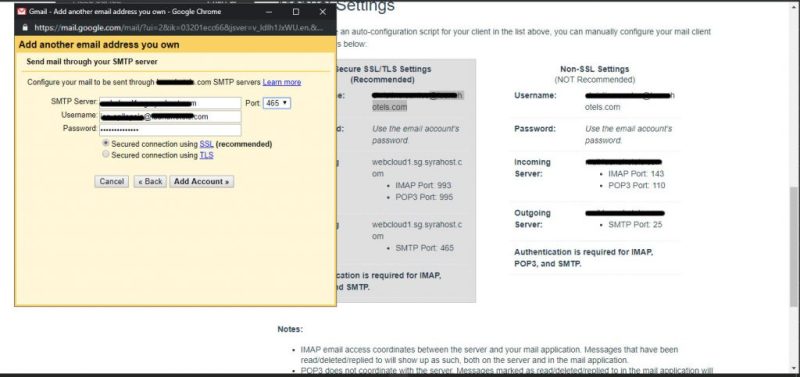This screenshot has width=800, height=377.
Task: Close the Gmail popup window
Action: point(322,11)
